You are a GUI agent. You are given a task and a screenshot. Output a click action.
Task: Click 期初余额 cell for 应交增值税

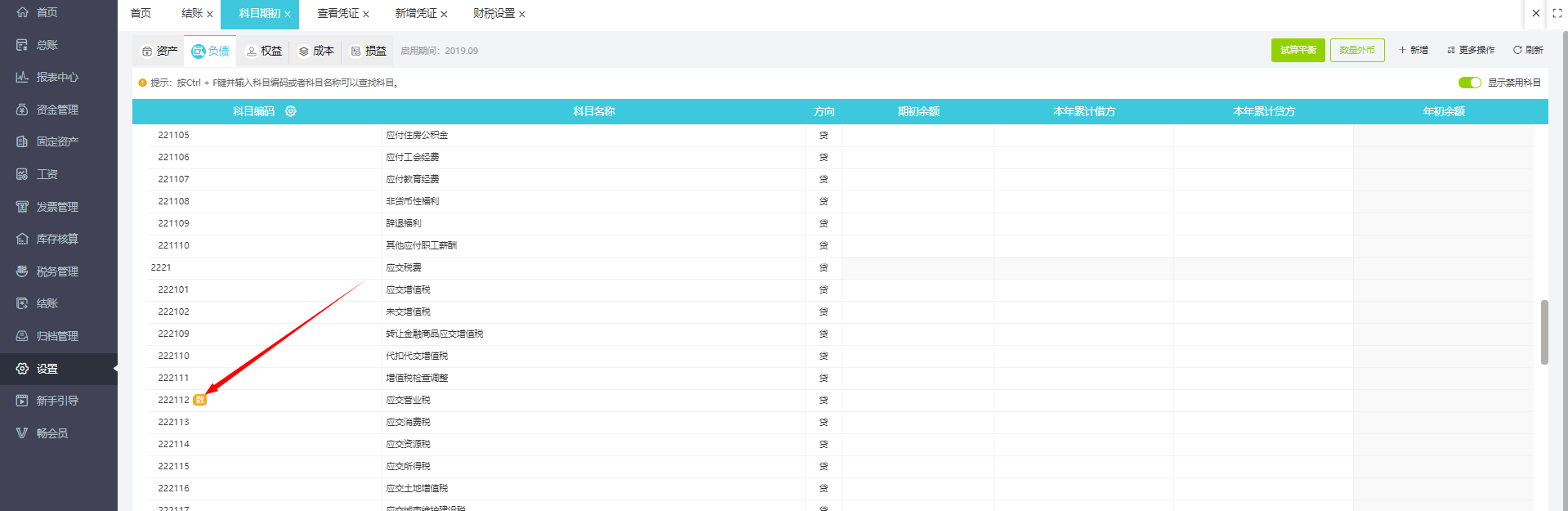(918, 289)
